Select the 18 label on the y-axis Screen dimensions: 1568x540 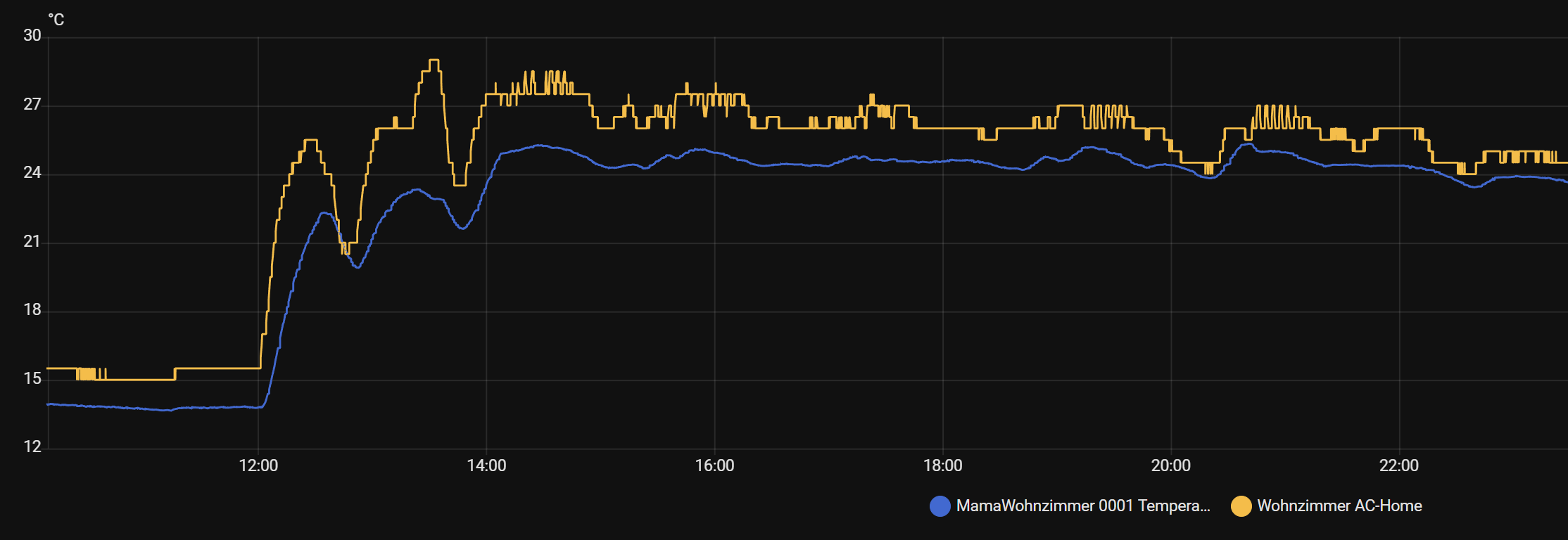point(32,310)
